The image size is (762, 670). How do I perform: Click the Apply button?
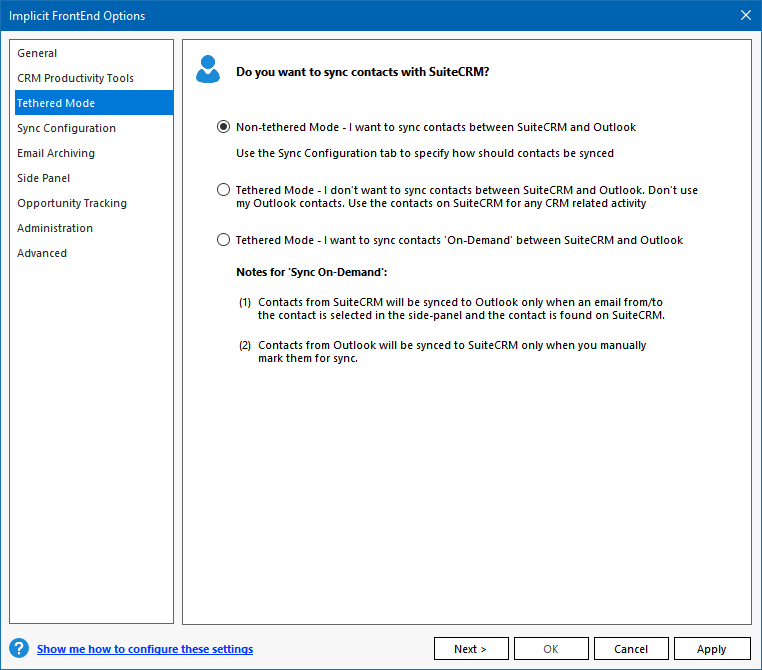click(712, 649)
